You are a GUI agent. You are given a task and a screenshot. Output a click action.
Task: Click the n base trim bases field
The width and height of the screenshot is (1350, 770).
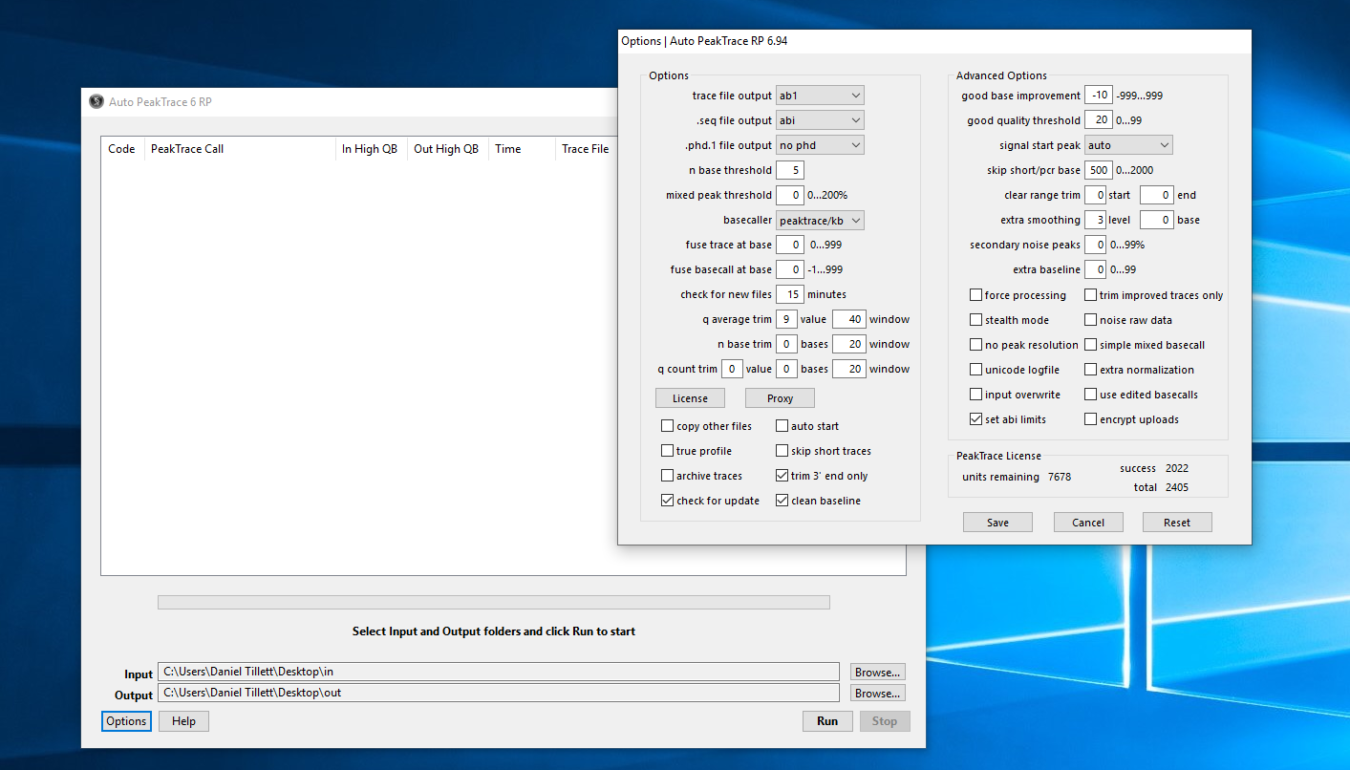(x=787, y=344)
